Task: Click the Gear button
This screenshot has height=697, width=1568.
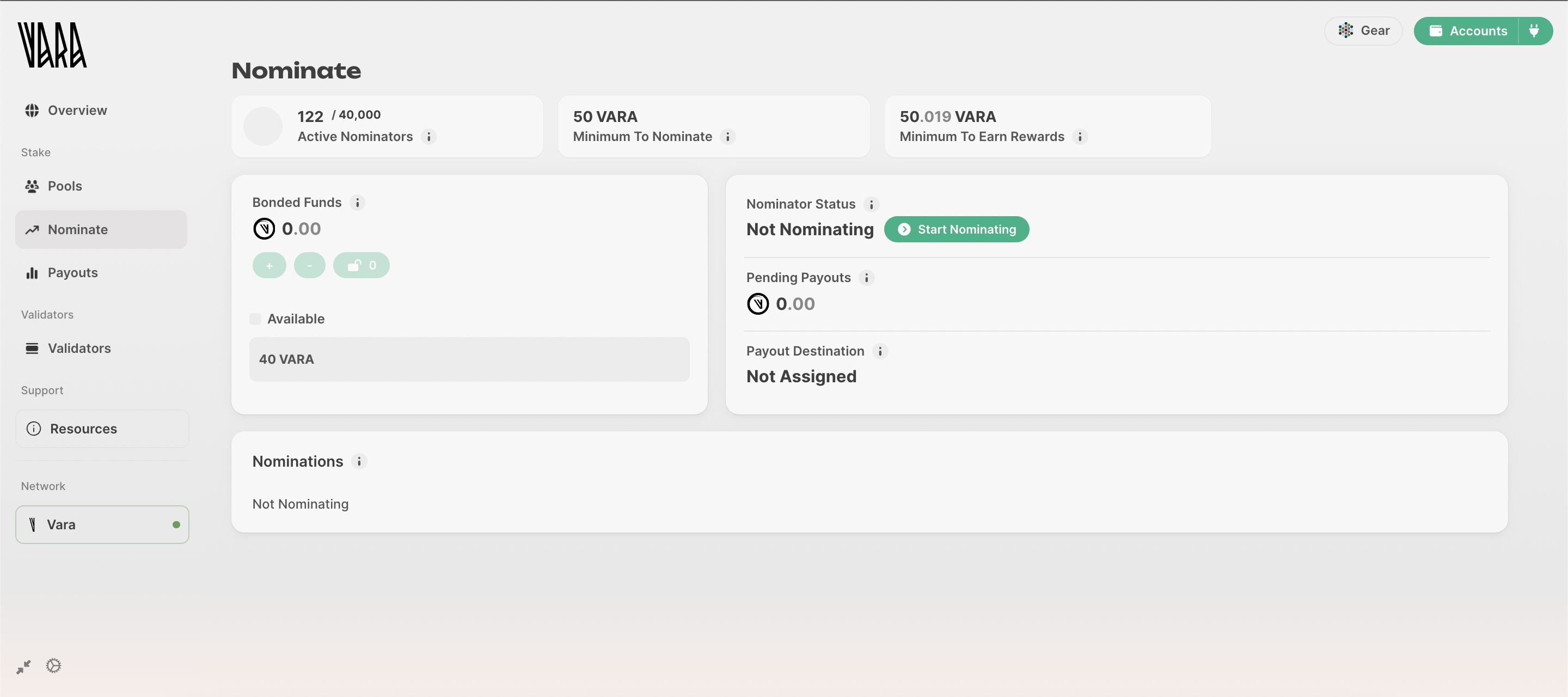Action: point(1363,30)
